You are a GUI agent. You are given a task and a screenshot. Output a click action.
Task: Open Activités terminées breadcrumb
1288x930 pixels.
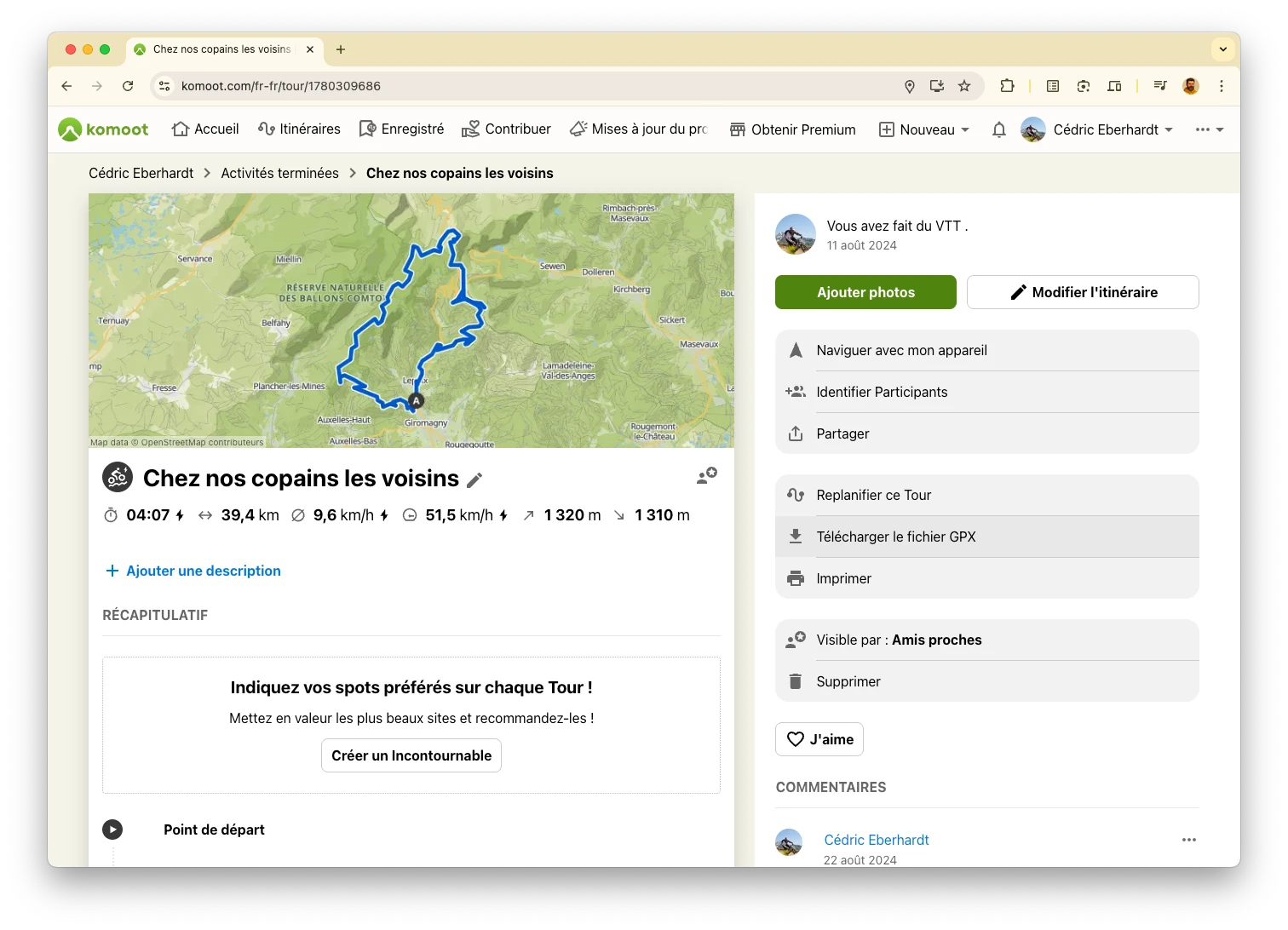point(279,173)
